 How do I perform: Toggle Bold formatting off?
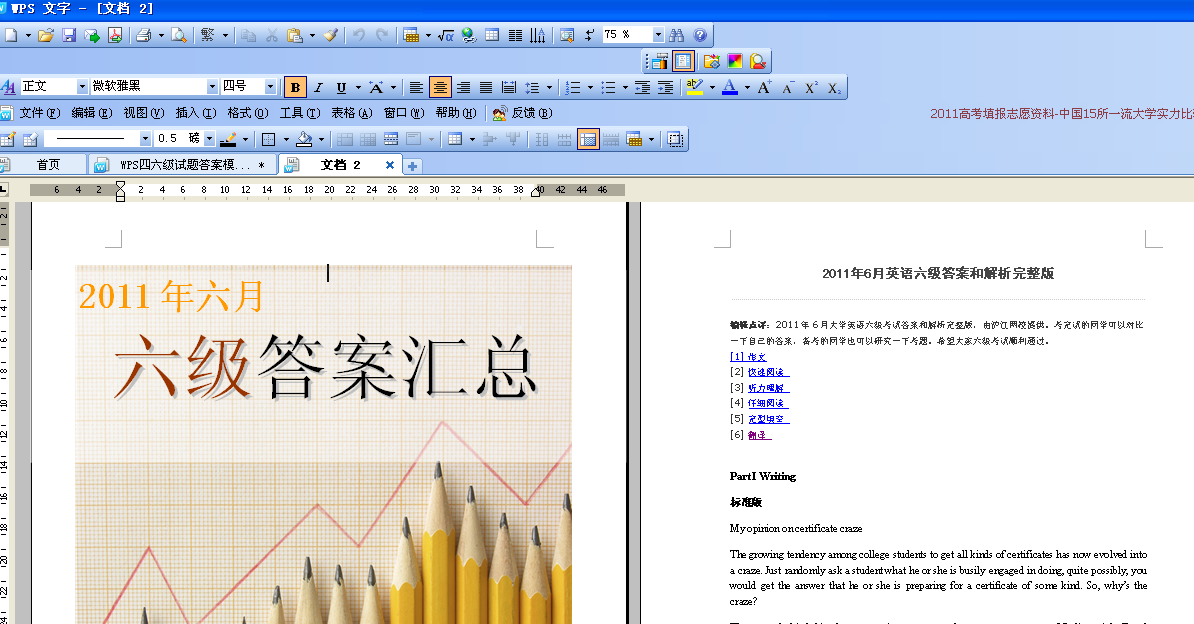[295, 88]
